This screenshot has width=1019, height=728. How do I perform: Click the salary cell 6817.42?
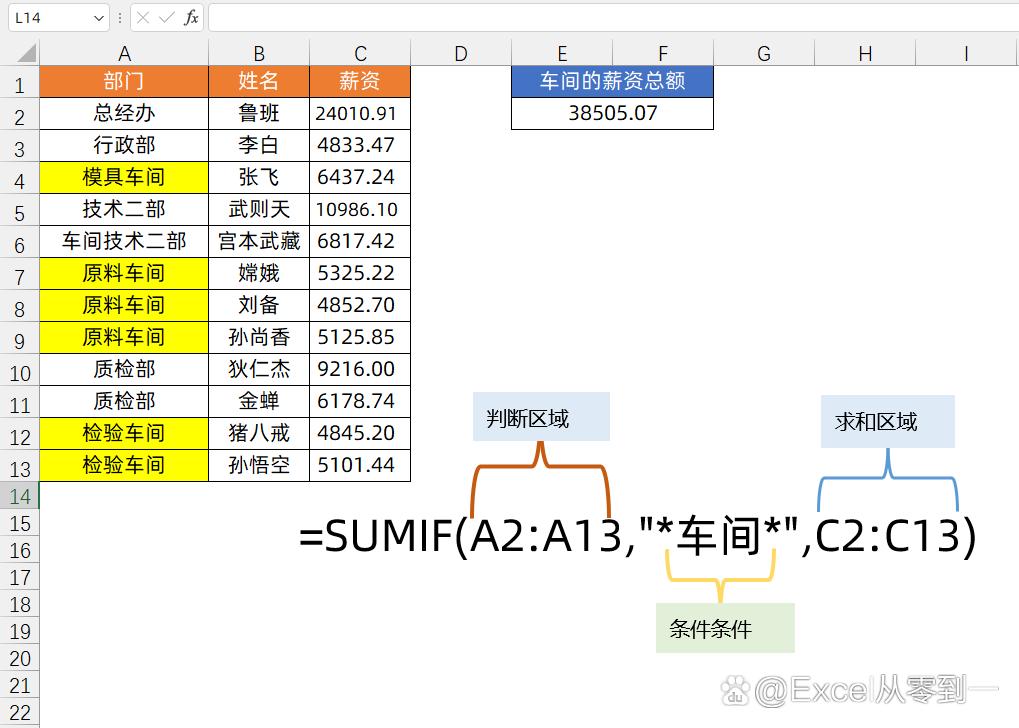360,241
